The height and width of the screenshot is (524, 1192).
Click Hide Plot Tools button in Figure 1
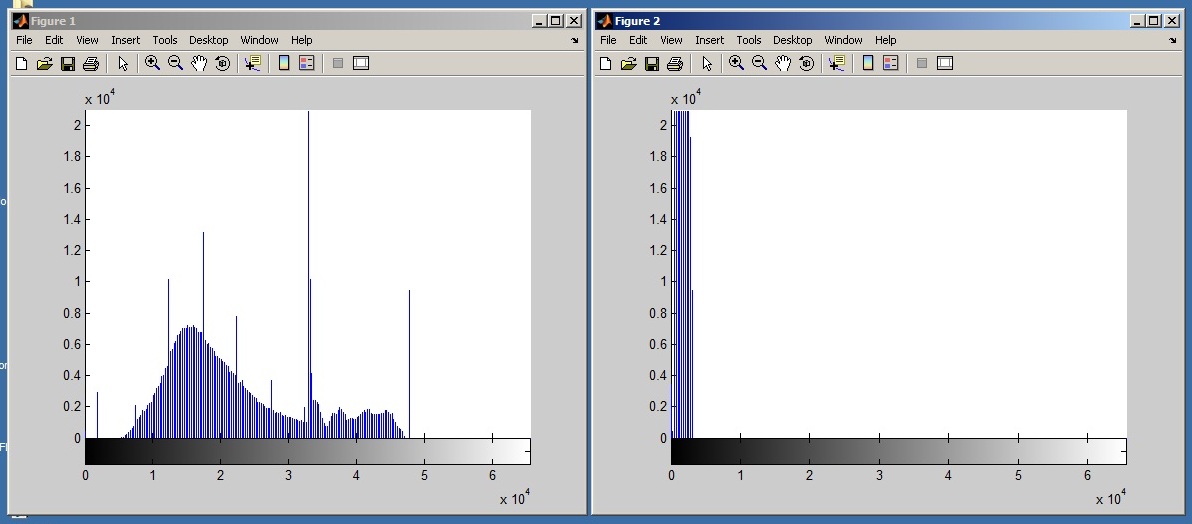pos(337,63)
